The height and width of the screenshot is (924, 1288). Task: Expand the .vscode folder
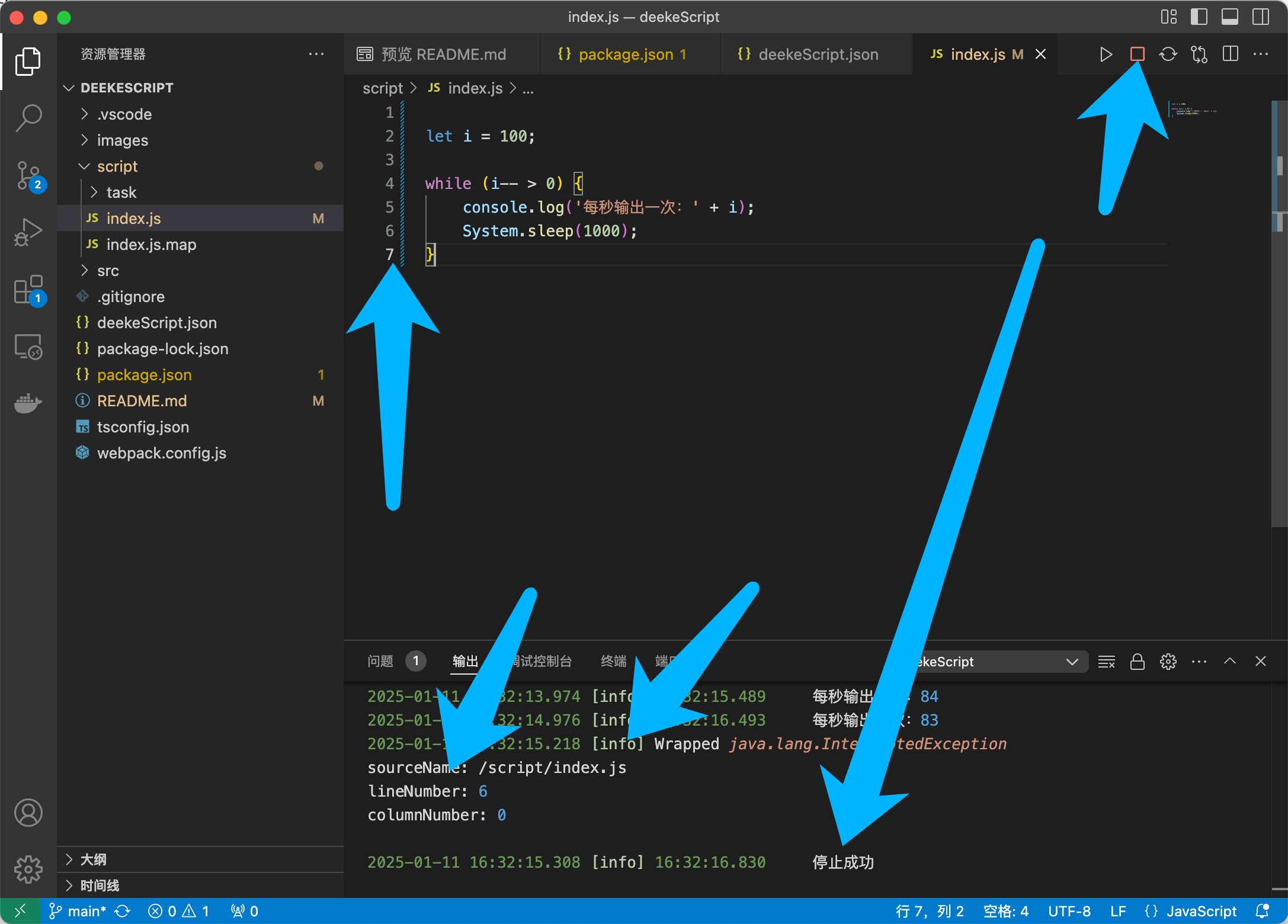tap(124, 114)
